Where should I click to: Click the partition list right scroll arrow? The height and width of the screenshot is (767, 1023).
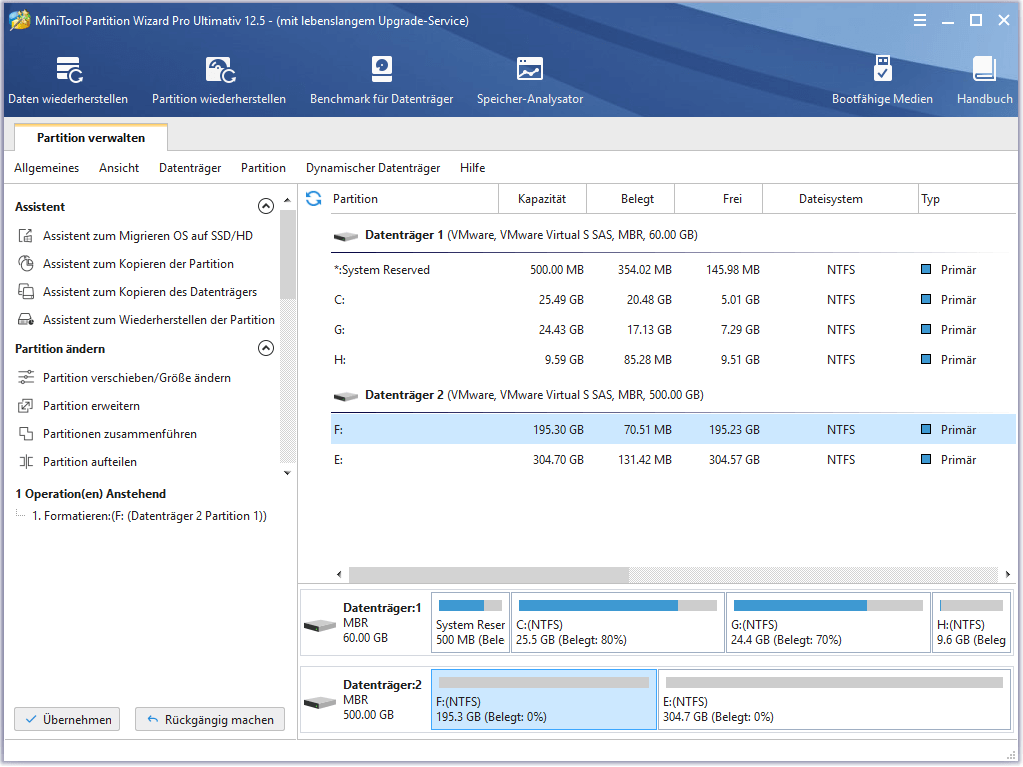point(1008,574)
